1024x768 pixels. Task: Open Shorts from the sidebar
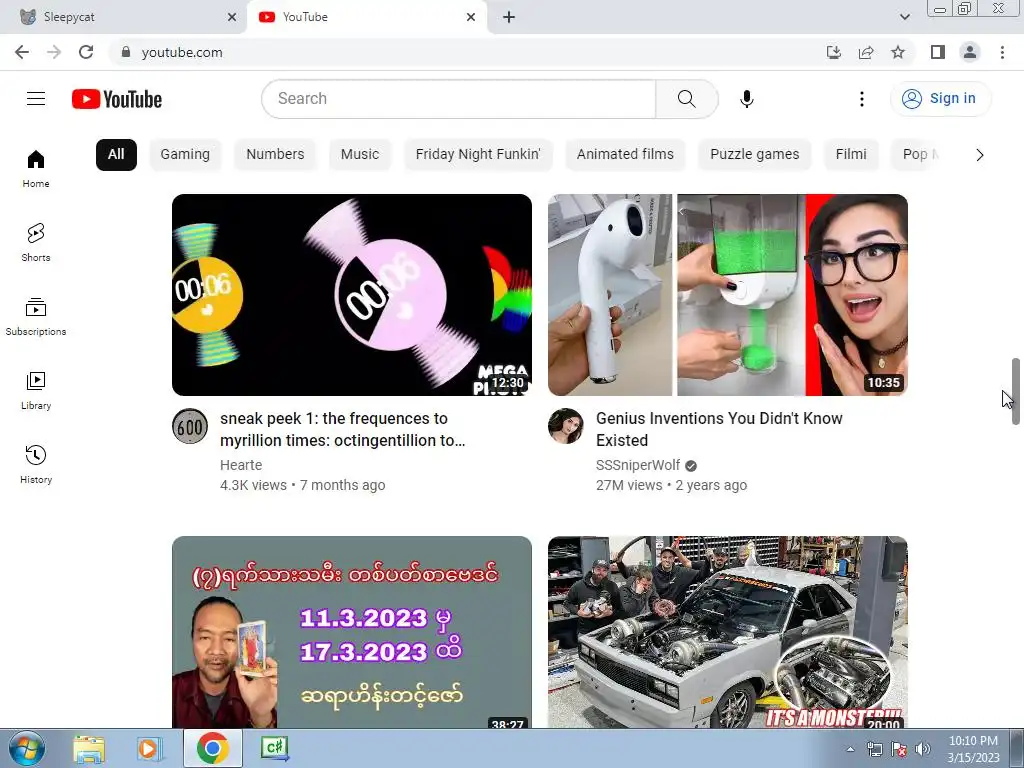(36, 242)
